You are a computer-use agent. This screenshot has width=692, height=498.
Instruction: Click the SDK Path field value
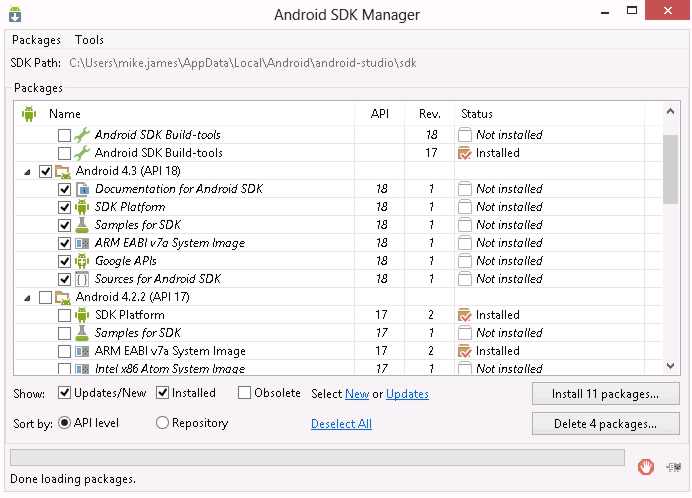[243, 63]
